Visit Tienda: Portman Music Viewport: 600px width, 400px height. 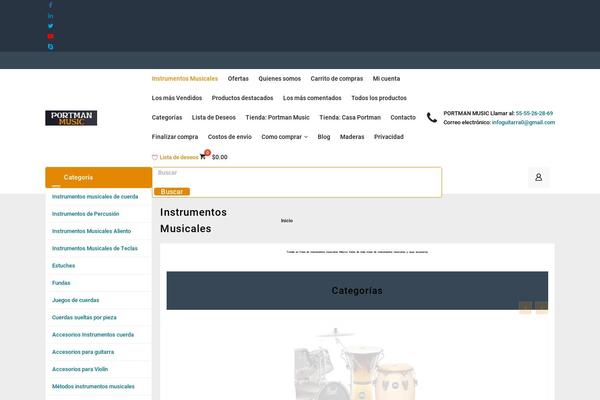tap(277, 118)
